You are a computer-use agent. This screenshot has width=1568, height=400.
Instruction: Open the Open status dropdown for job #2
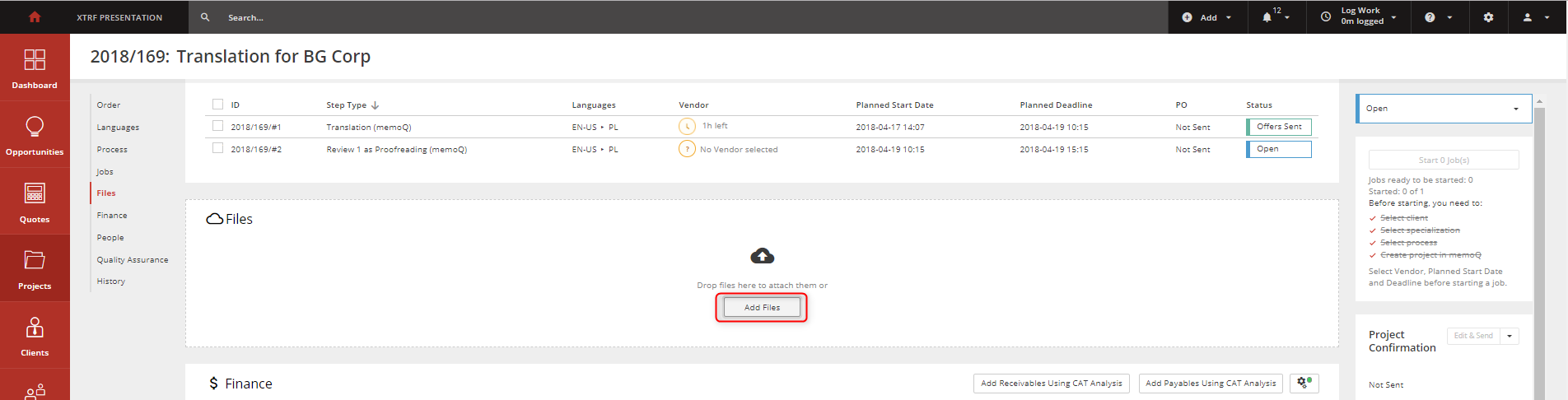(1279, 149)
